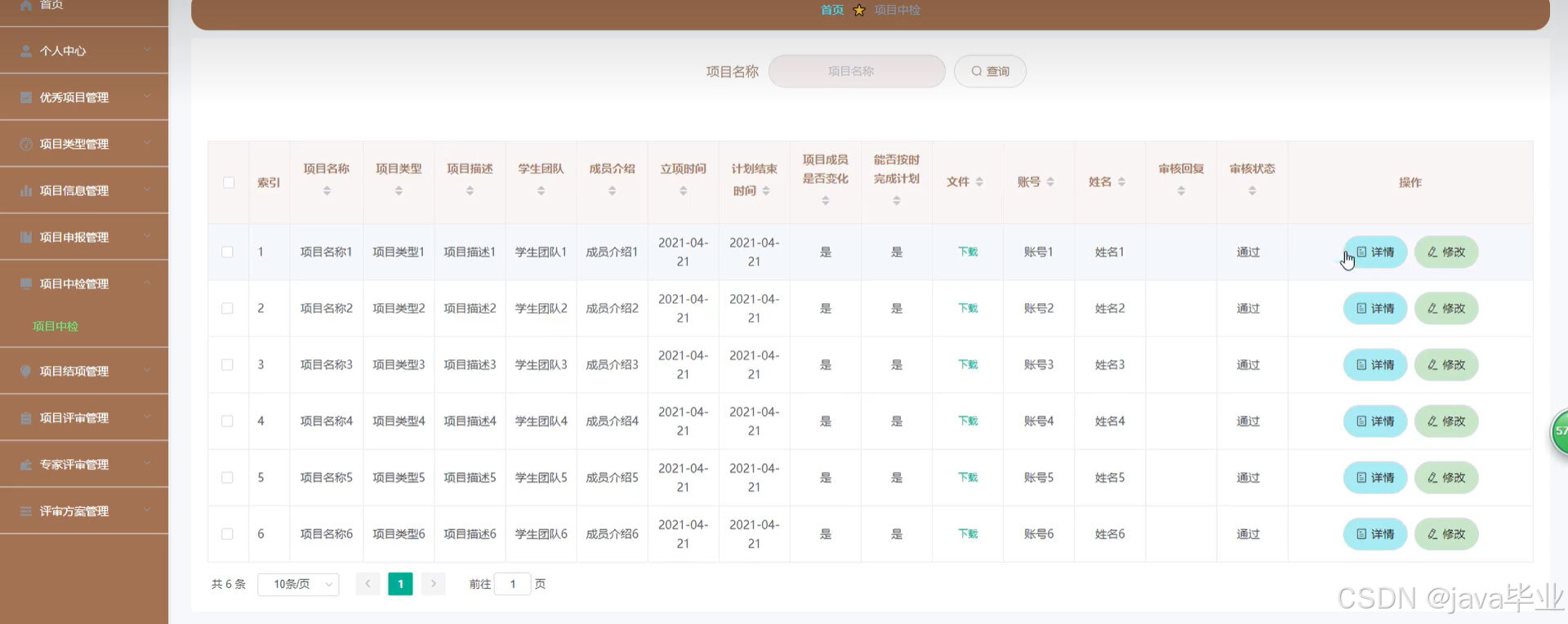
Task: Click the sort arrows beside 姓名 header
Action: (x=1121, y=182)
